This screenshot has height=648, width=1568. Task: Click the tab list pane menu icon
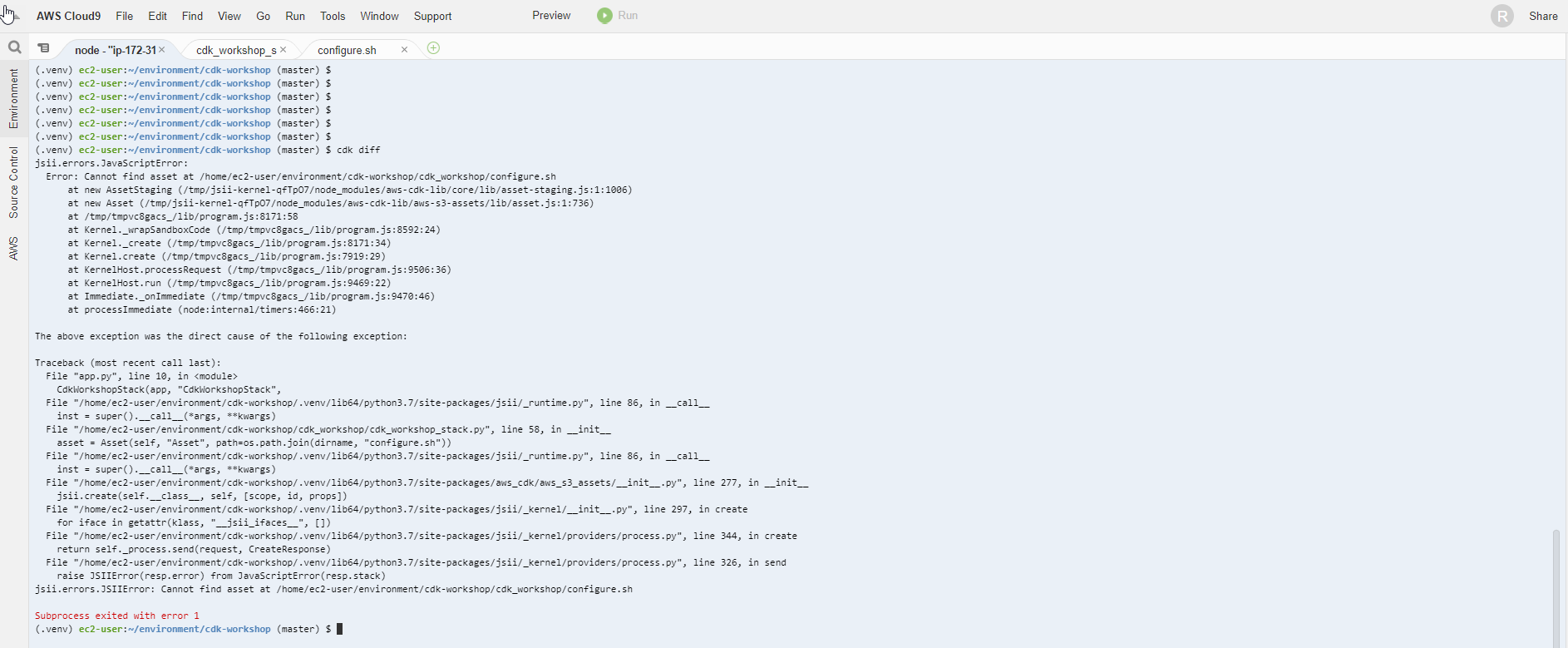click(44, 48)
